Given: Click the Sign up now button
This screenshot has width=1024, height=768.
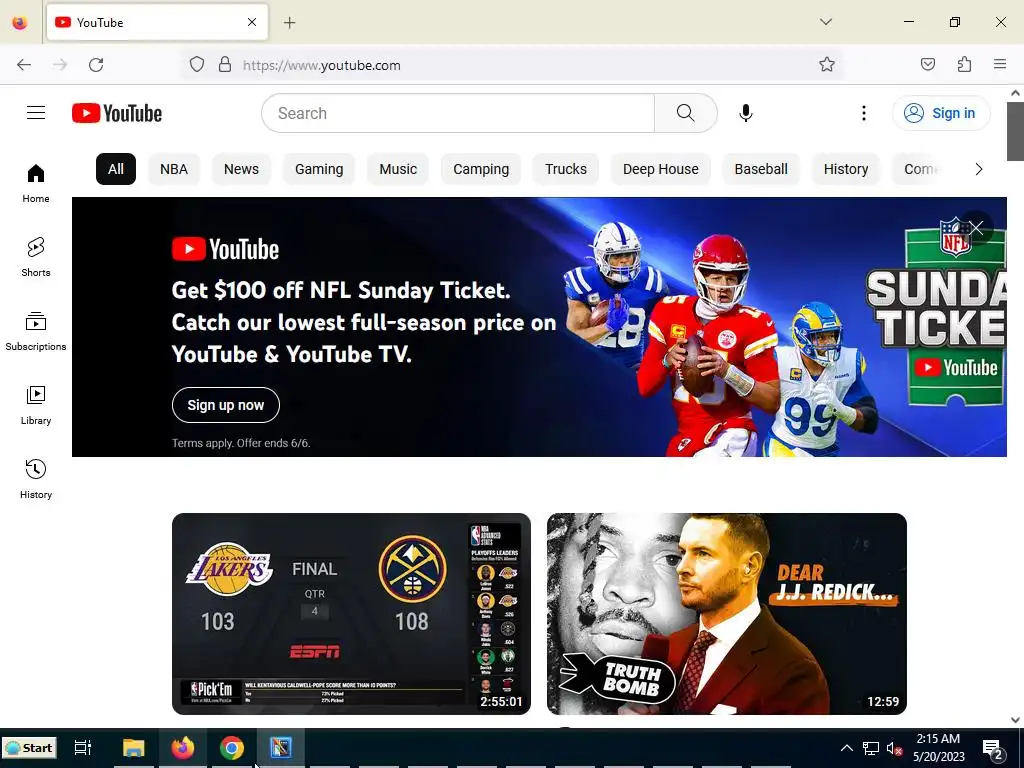Looking at the screenshot, I should coord(226,405).
